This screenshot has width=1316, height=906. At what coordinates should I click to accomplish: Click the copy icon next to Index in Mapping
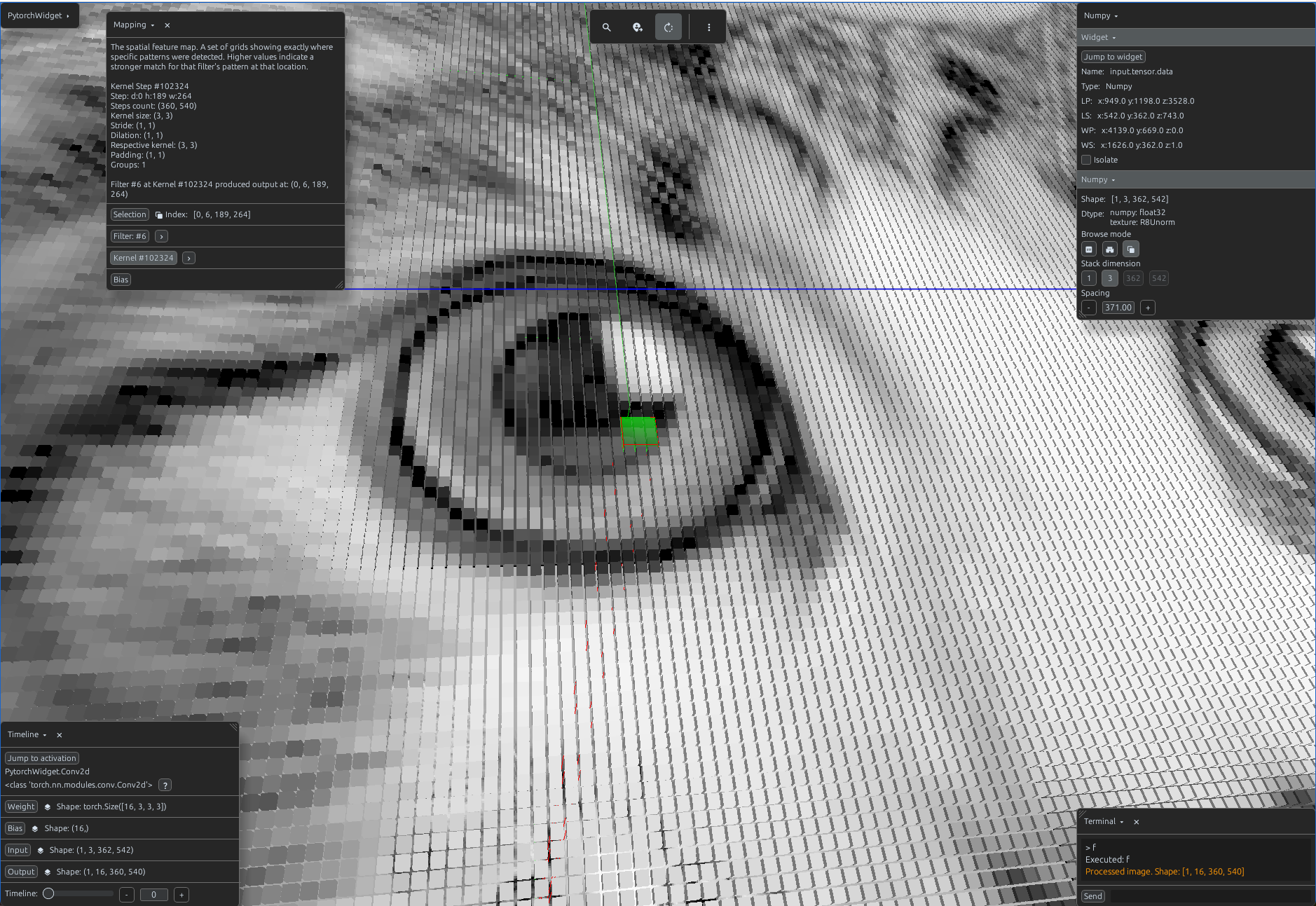(159, 215)
